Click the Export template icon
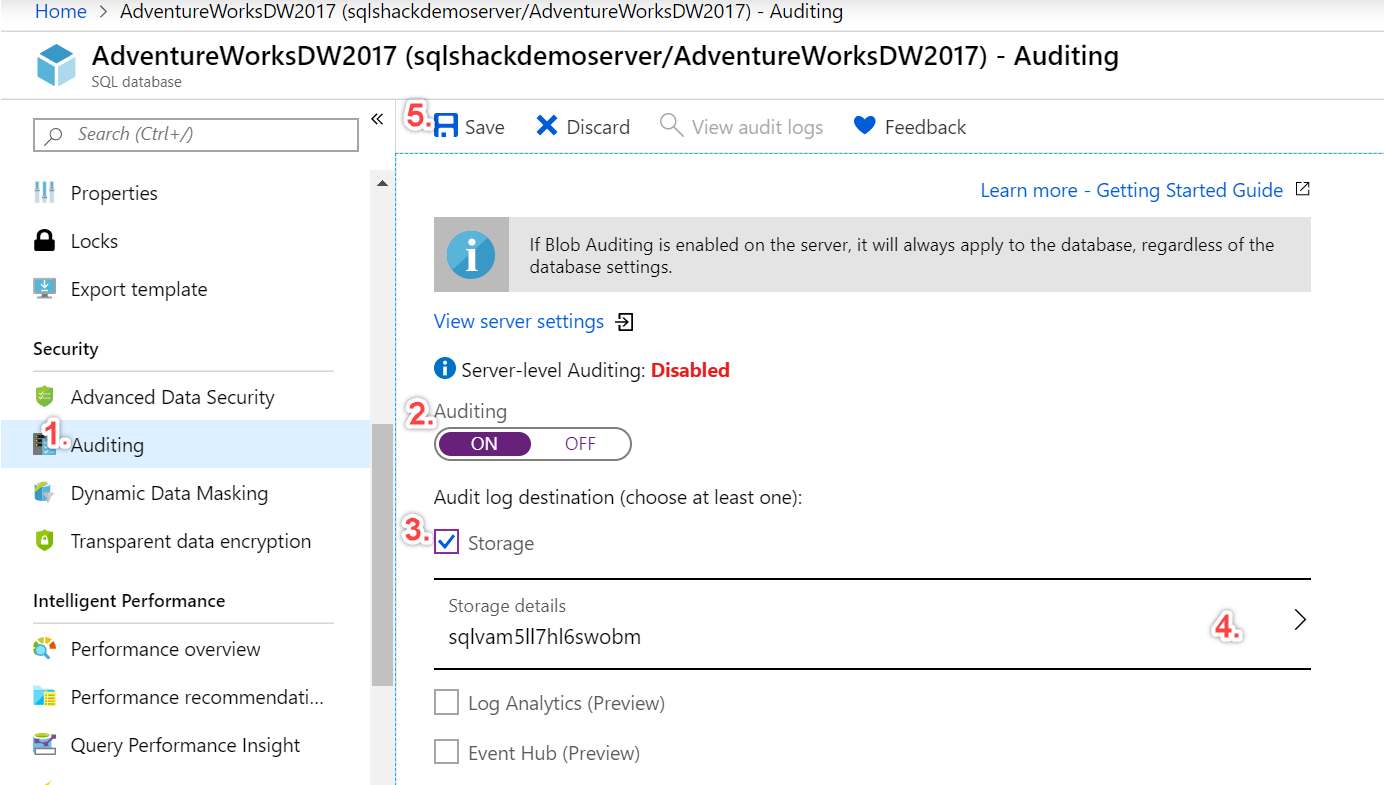Screen dimensions: 1384x785 44,288
